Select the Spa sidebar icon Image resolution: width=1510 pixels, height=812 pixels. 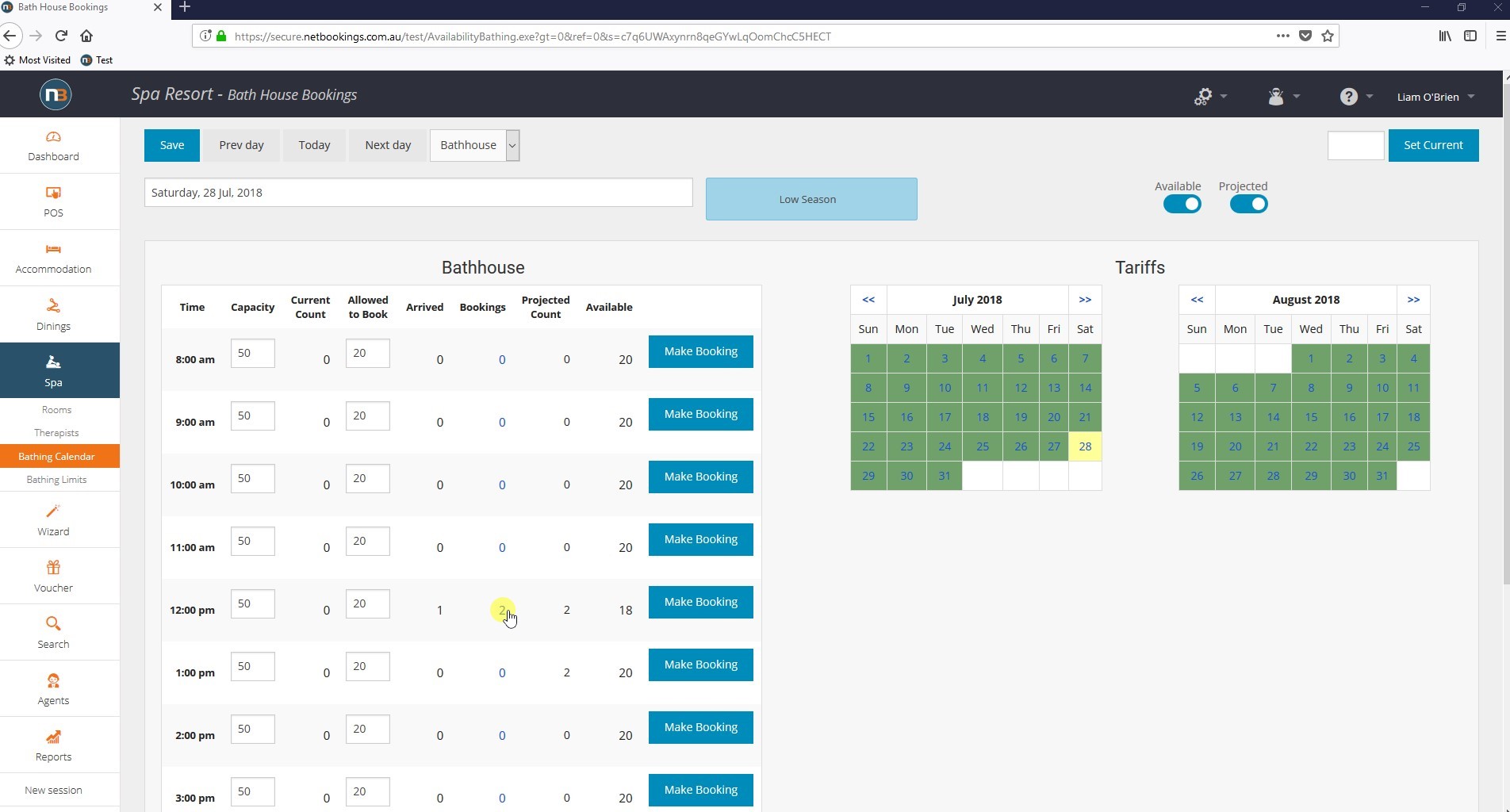tap(53, 362)
